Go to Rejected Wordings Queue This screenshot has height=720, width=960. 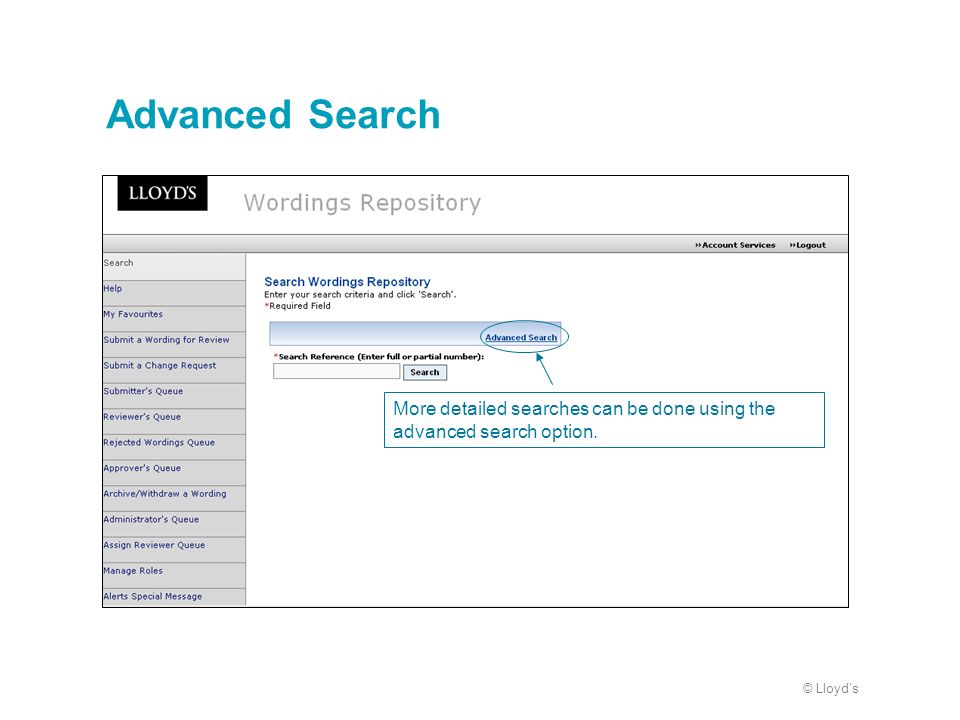pyautogui.click(x=174, y=448)
